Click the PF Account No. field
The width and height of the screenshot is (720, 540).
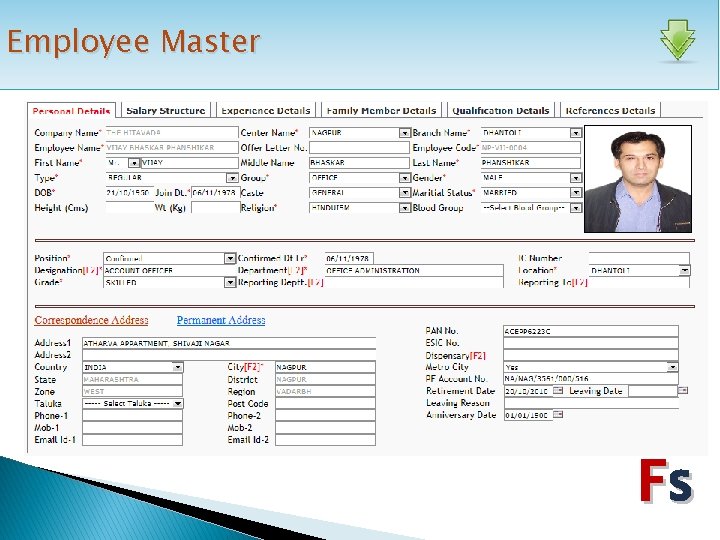point(591,378)
